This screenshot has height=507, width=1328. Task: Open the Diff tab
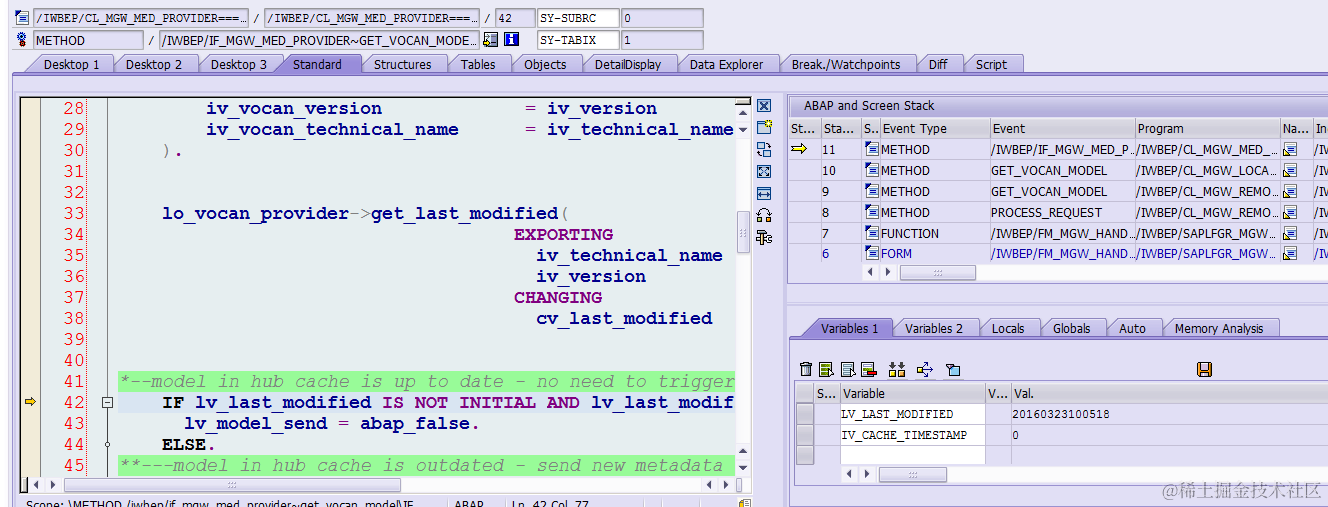click(938, 64)
